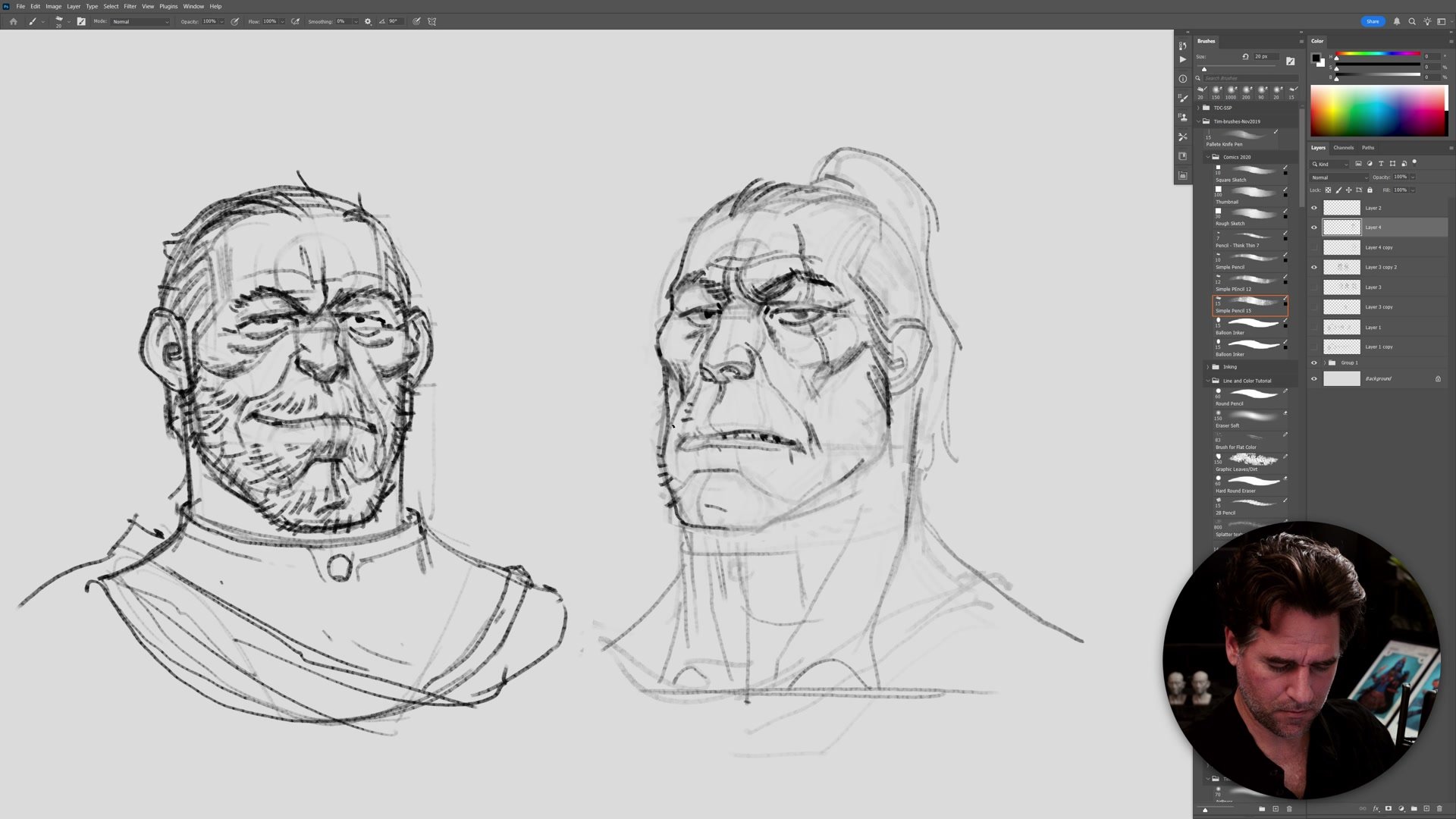Filter layers by pixel layers icon
Image resolution: width=1456 pixels, height=819 pixels.
[1358, 164]
